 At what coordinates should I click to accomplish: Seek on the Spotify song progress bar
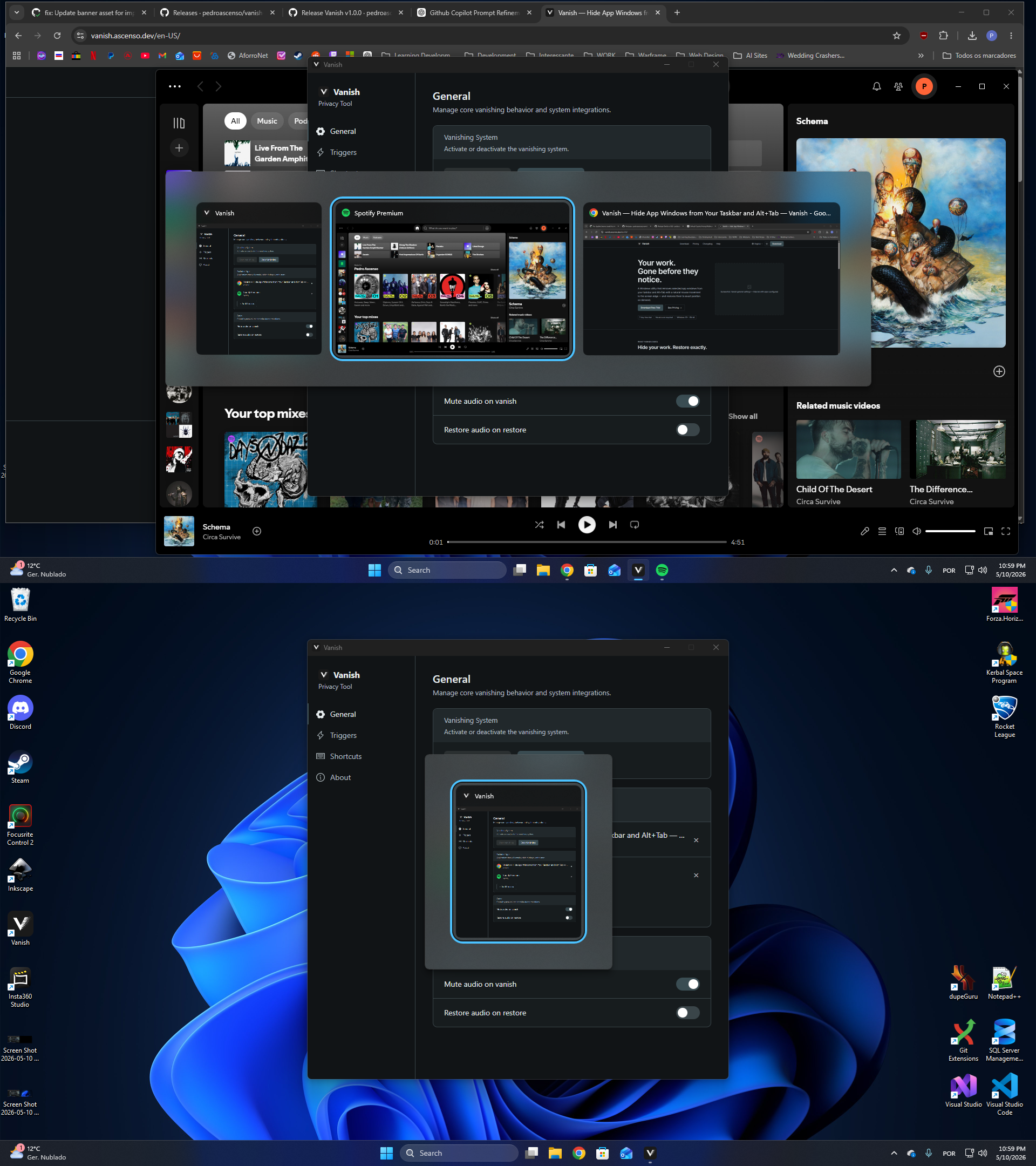pyautogui.click(x=587, y=542)
